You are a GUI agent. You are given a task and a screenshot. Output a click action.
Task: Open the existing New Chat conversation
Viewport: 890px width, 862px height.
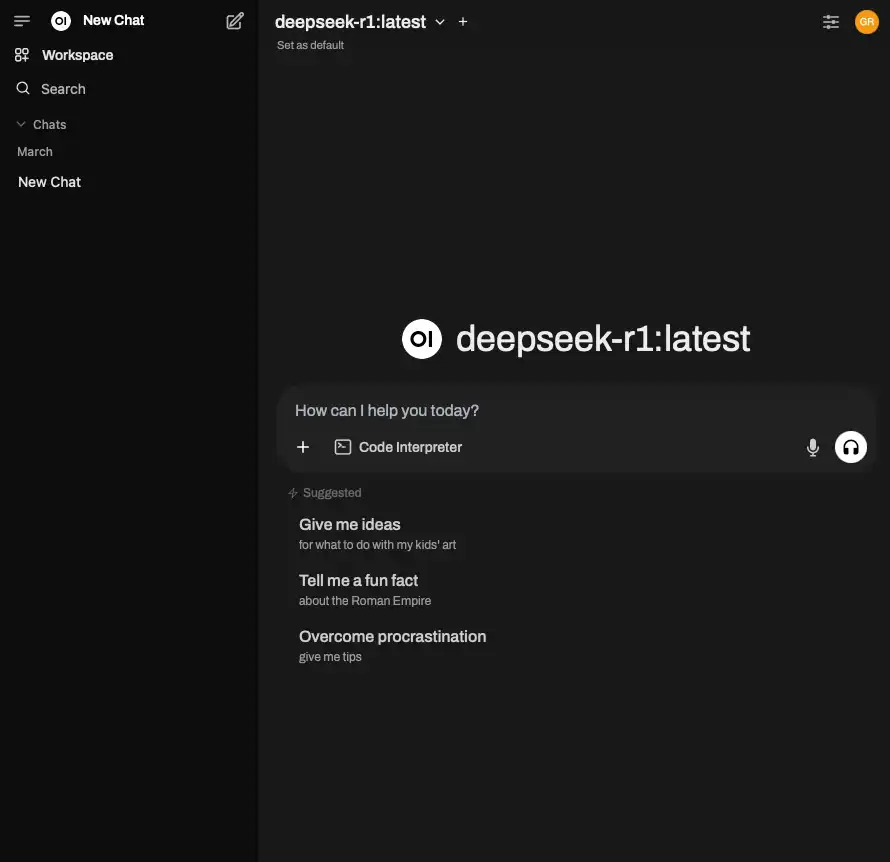pos(49,182)
